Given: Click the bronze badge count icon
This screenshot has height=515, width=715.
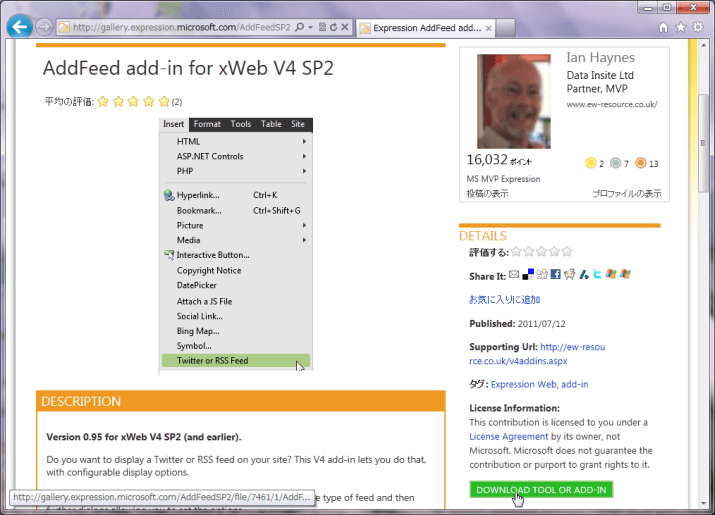Looking at the screenshot, I should tap(641, 163).
